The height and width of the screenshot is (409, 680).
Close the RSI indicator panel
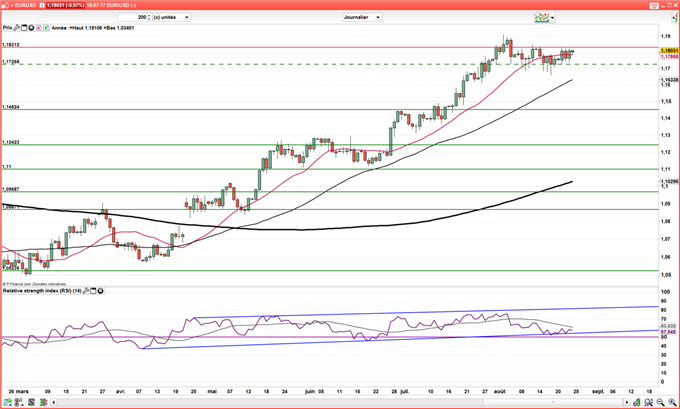point(100,291)
